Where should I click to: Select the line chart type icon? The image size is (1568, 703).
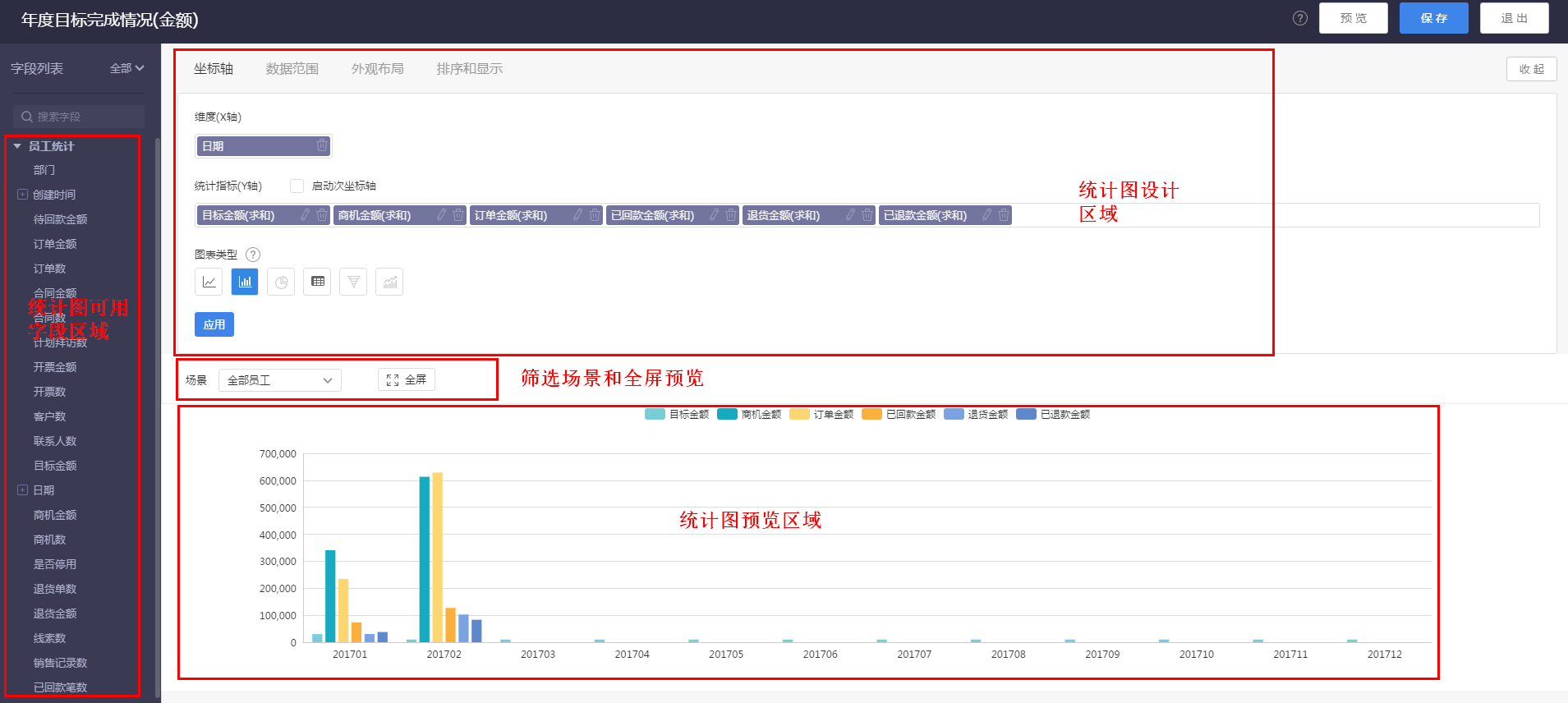click(x=209, y=282)
